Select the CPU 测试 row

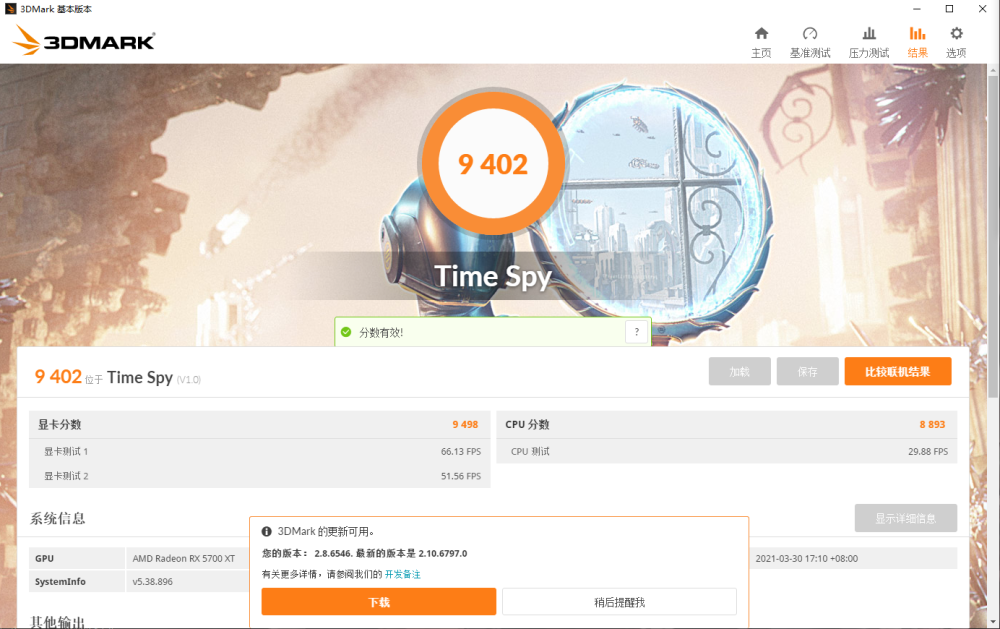[x=726, y=451]
